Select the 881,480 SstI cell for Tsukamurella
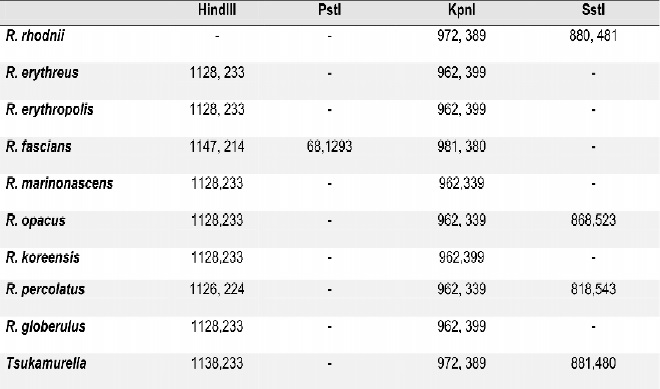This screenshot has width=660, height=389. click(x=593, y=363)
